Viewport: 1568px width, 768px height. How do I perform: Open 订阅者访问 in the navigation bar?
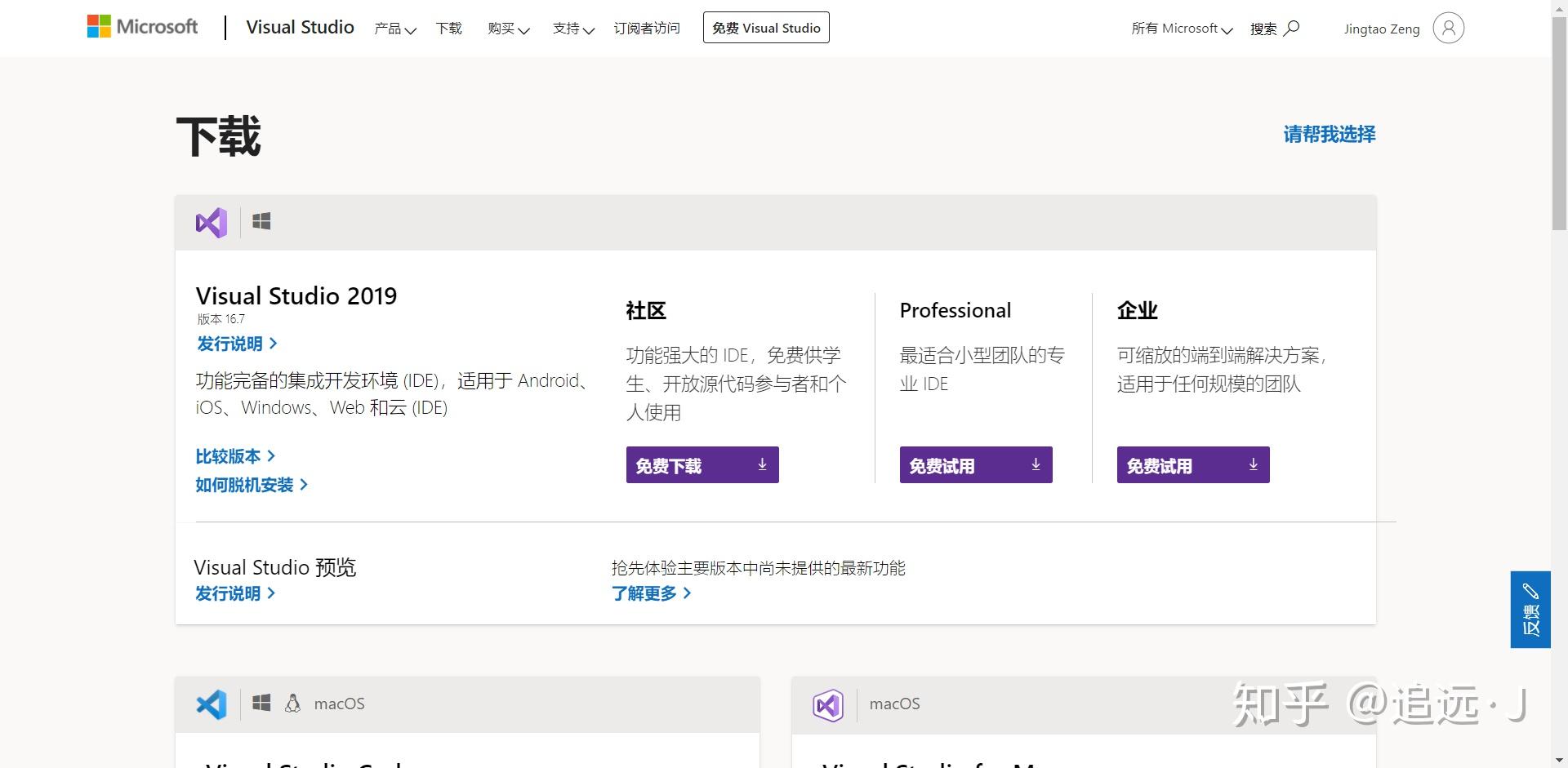pos(647,29)
